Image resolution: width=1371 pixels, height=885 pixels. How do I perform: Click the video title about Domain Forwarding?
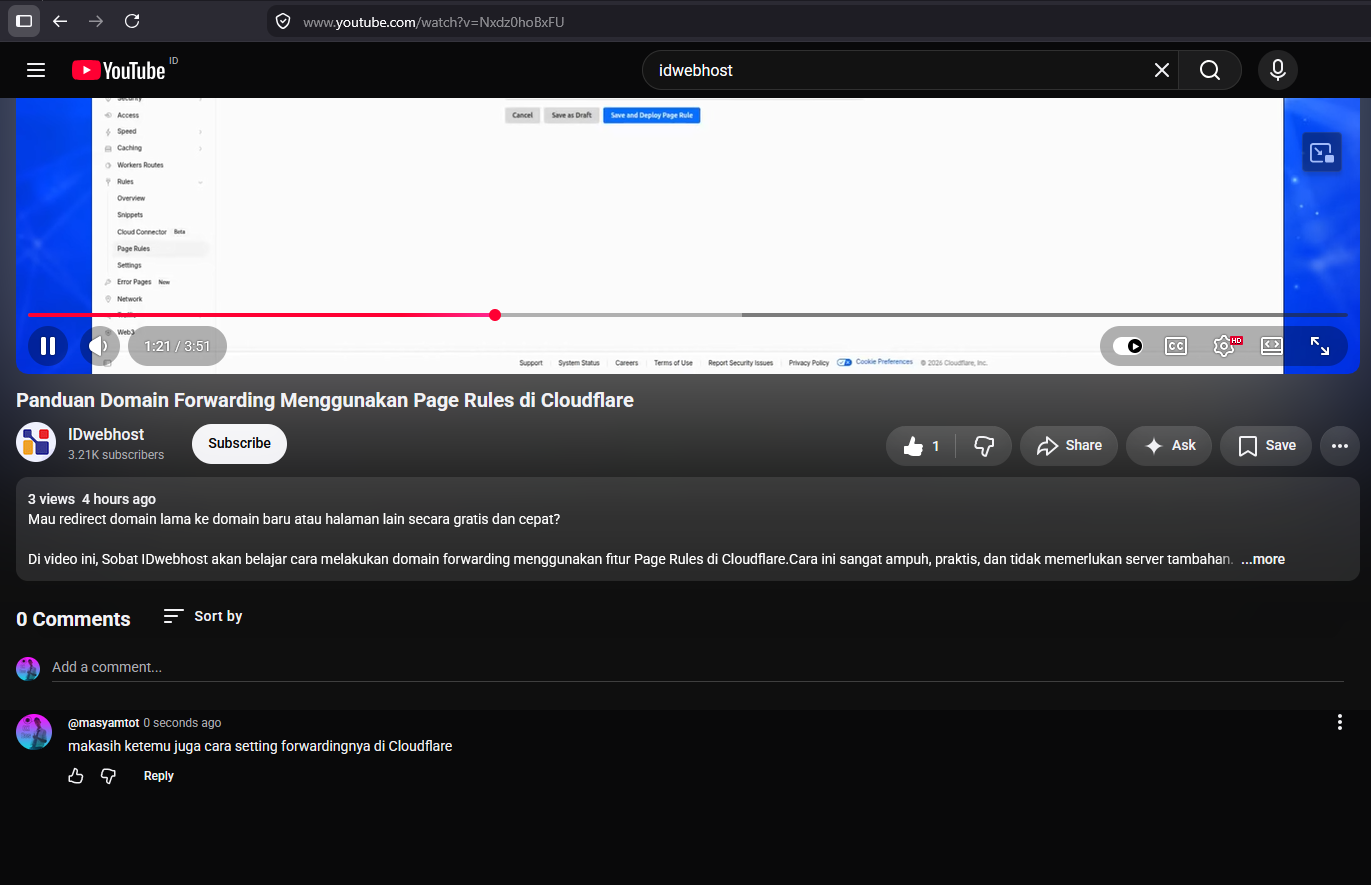325,400
